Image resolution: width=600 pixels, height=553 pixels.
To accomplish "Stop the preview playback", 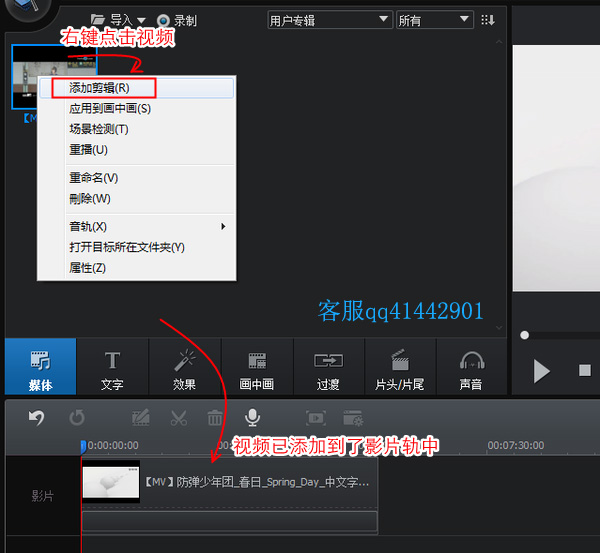I will coord(585,370).
